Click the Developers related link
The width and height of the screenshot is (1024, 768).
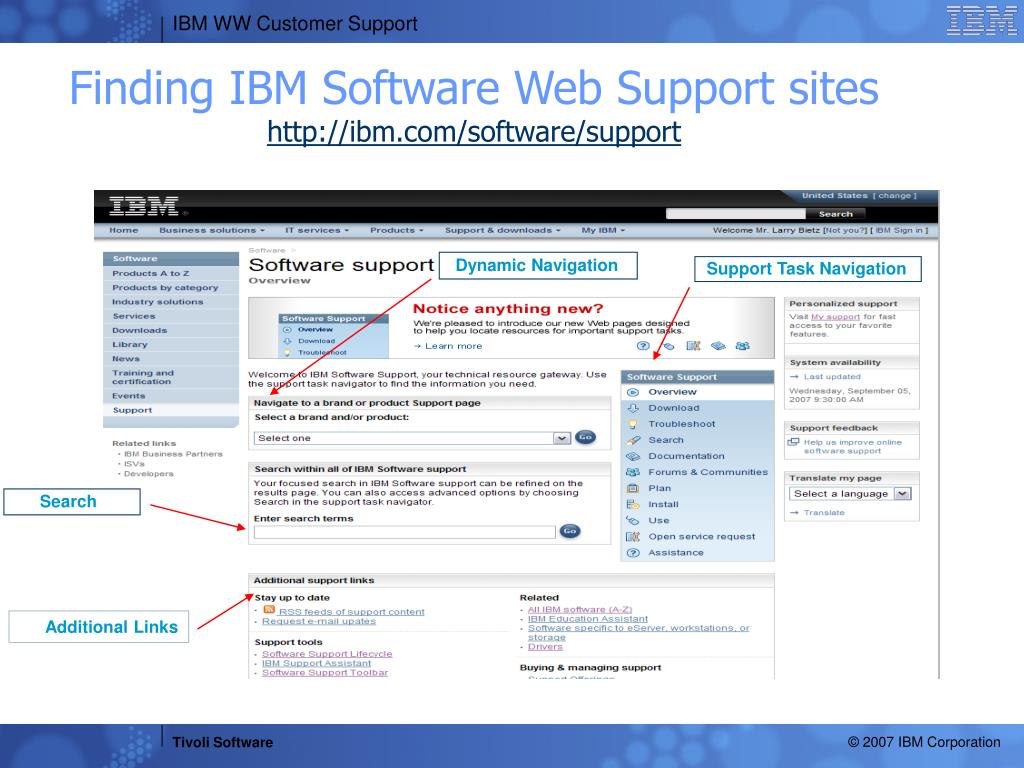click(149, 474)
